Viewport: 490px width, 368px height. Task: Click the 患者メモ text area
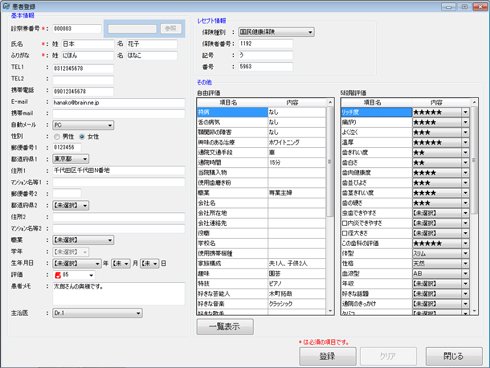[118, 293]
